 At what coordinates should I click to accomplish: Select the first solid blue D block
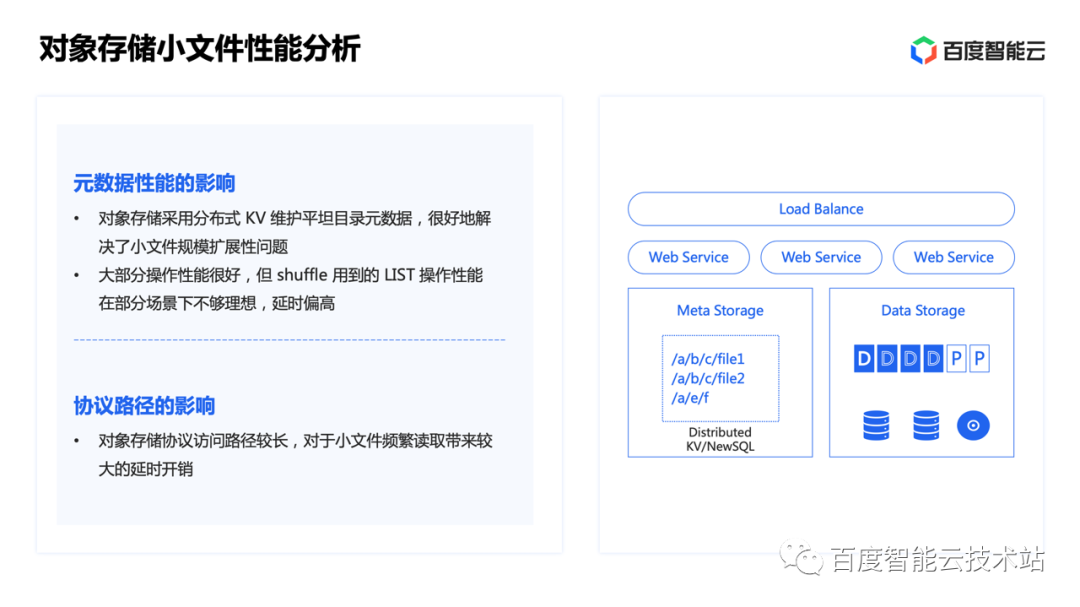[x=864, y=358]
